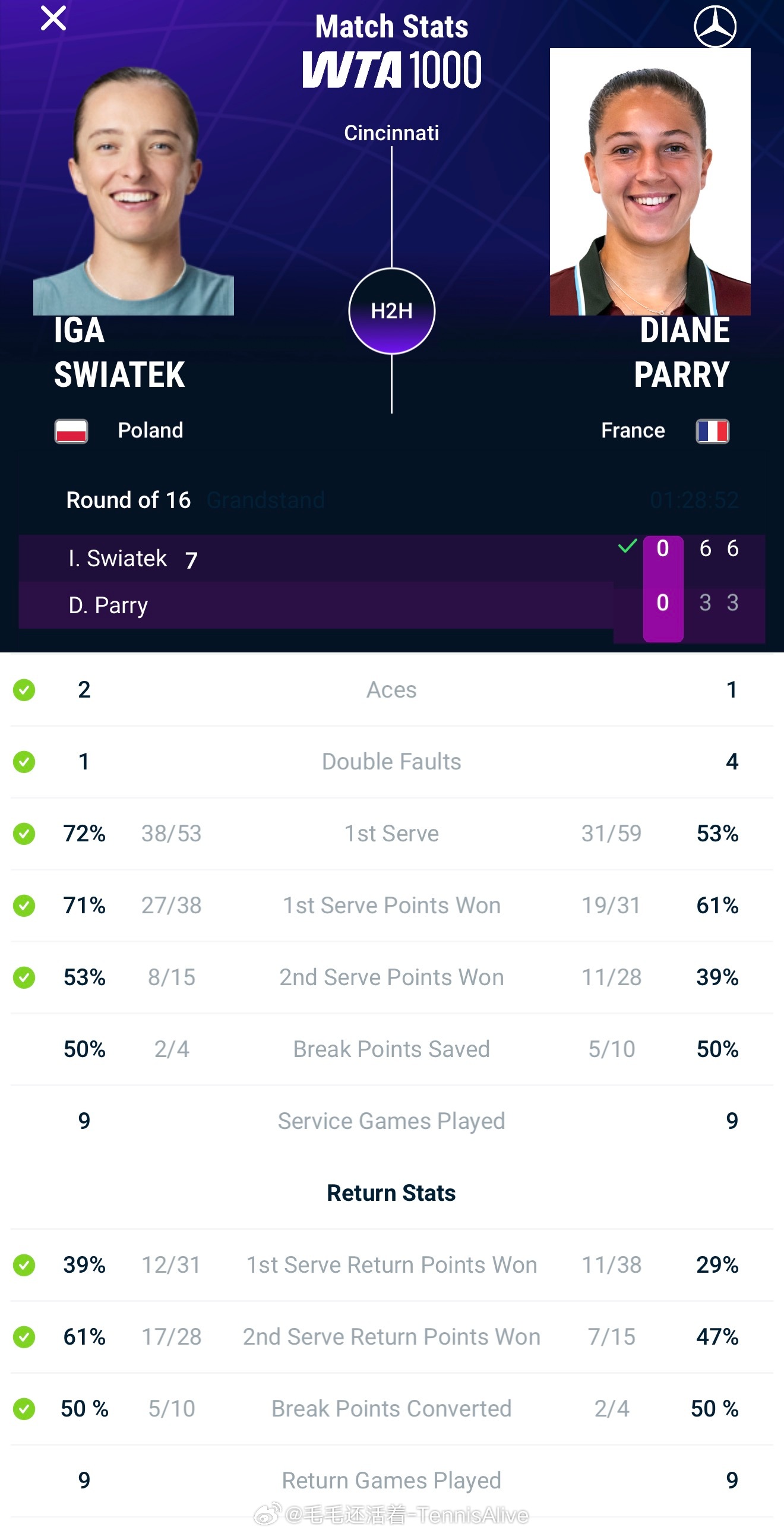Tap the Poland flag icon
This screenshot has width=784, height=1533.
(71, 431)
